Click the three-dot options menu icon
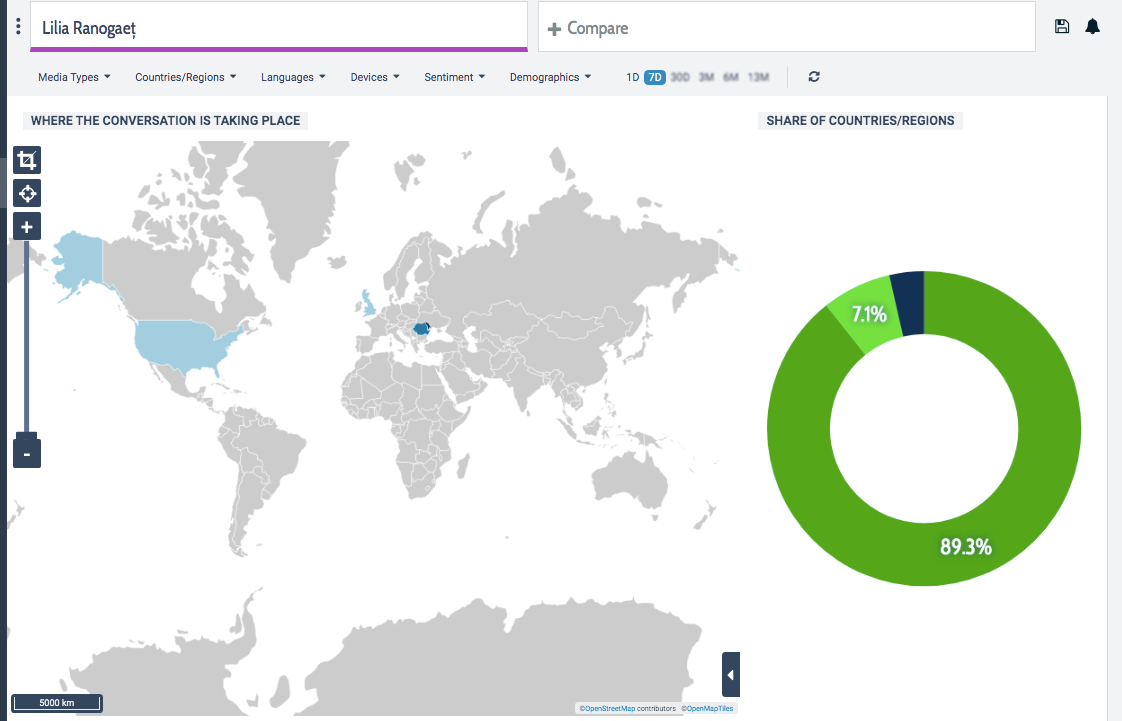Viewport: 1122px width, 721px height. pyautogui.click(x=18, y=26)
